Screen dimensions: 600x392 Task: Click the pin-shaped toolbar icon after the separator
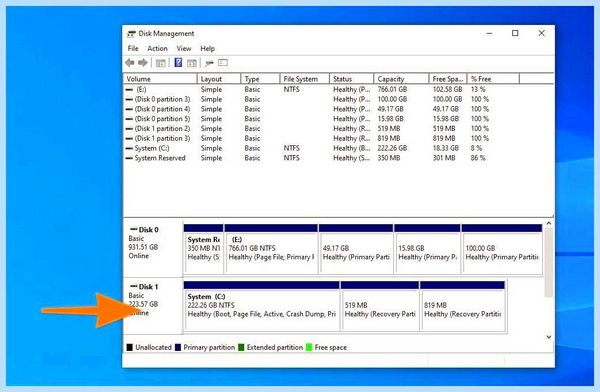click(x=209, y=63)
